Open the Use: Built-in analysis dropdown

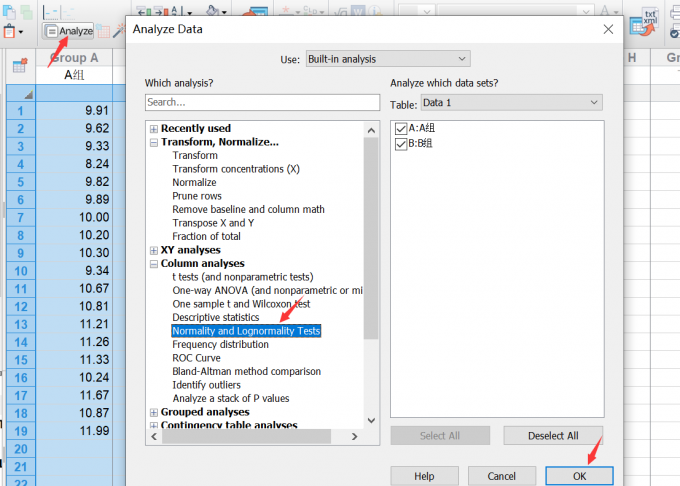tap(388, 59)
